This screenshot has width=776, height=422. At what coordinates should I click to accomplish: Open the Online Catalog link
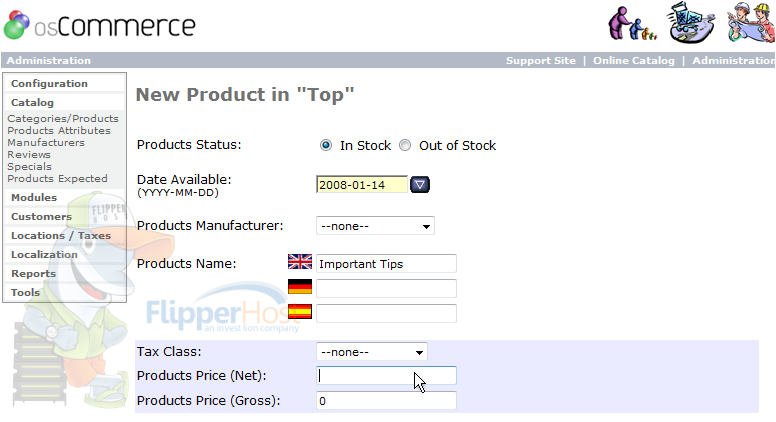(633, 60)
